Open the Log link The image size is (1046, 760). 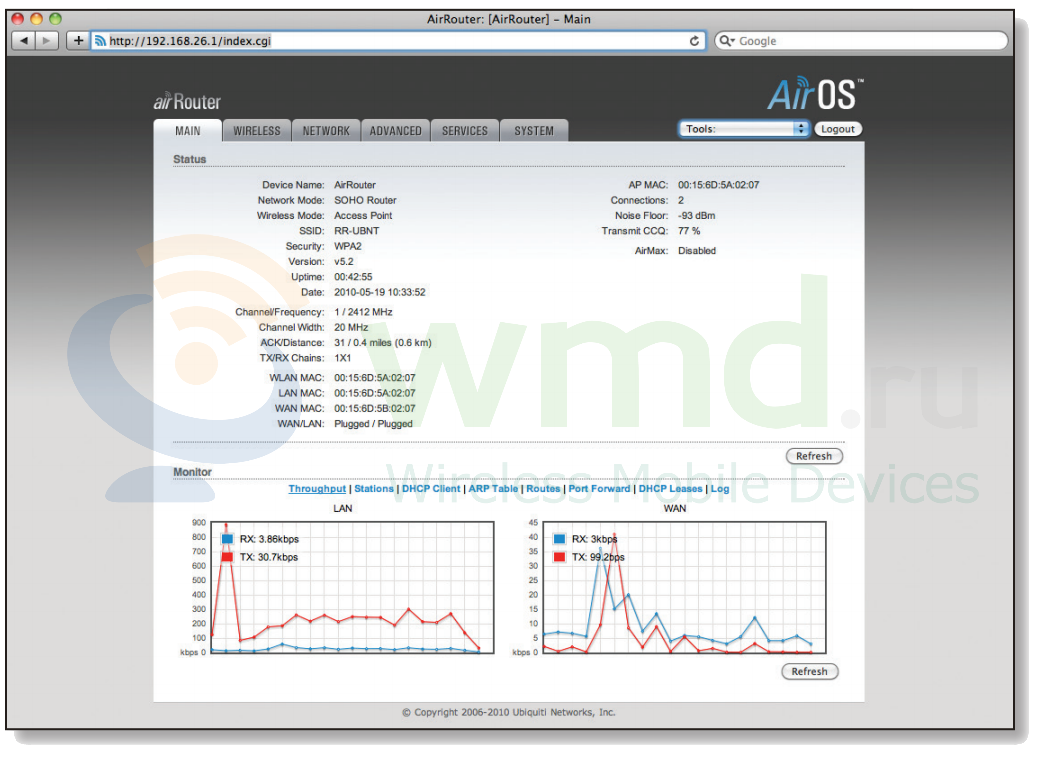720,488
